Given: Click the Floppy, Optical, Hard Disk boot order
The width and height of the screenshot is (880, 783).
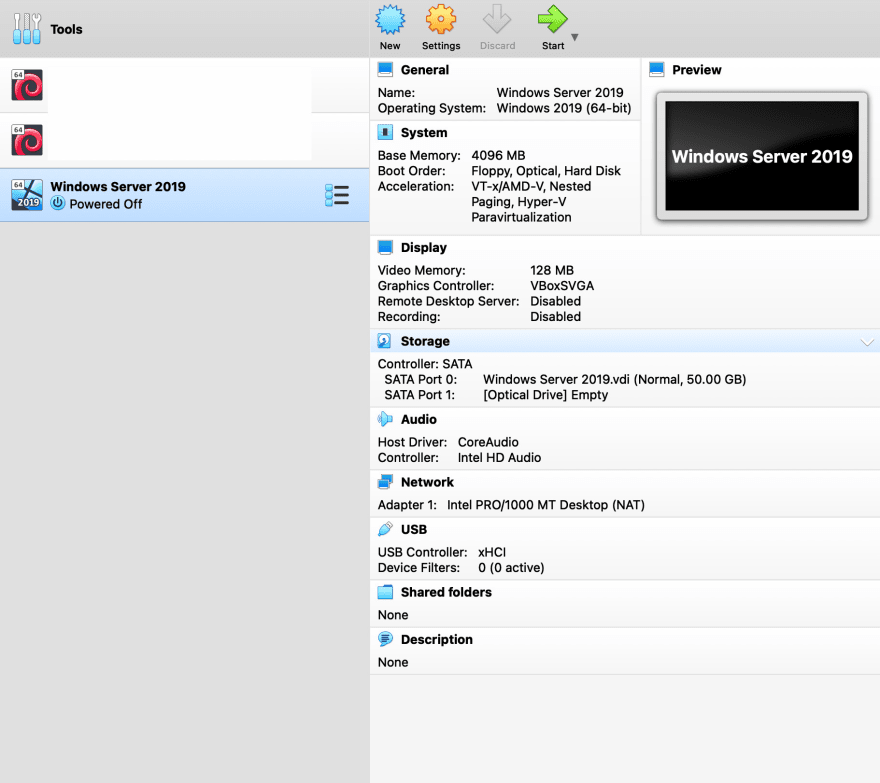Looking at the screenshot, I should click(546, 171).
